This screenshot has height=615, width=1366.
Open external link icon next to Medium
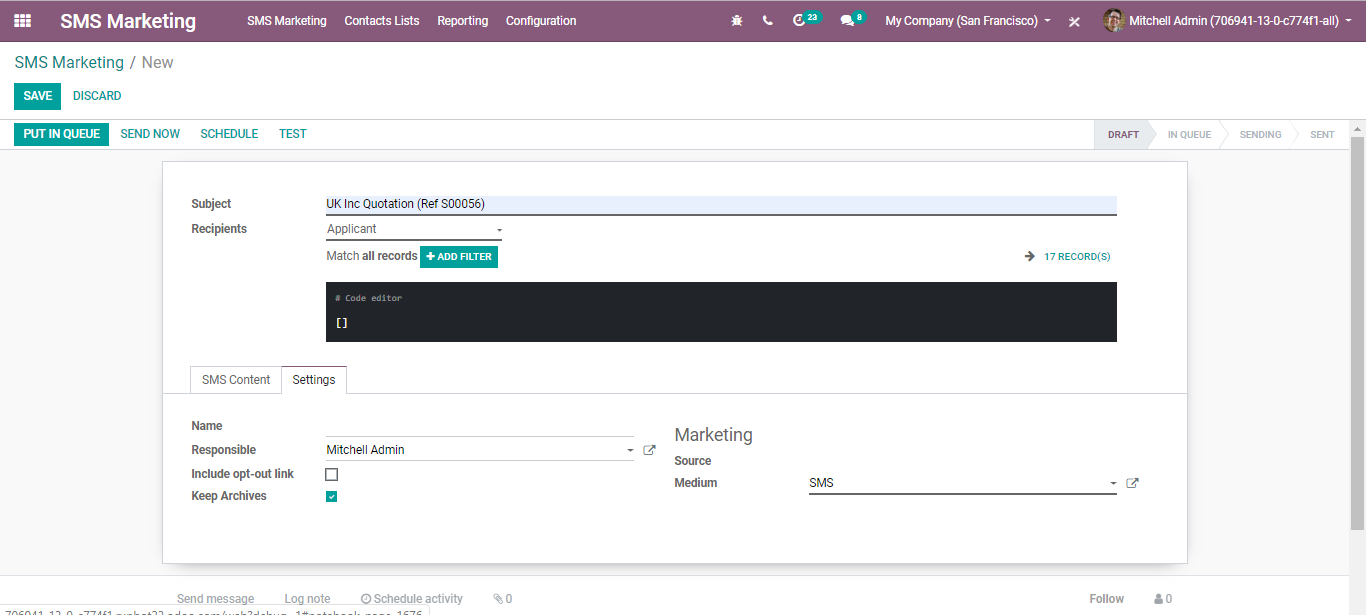coord(1132,483)
